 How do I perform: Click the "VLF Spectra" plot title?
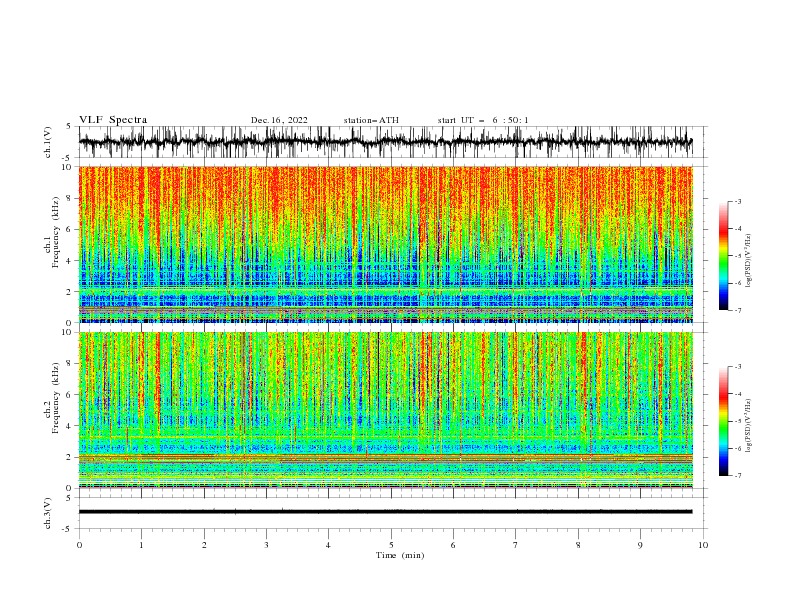(x=113, y=120)
